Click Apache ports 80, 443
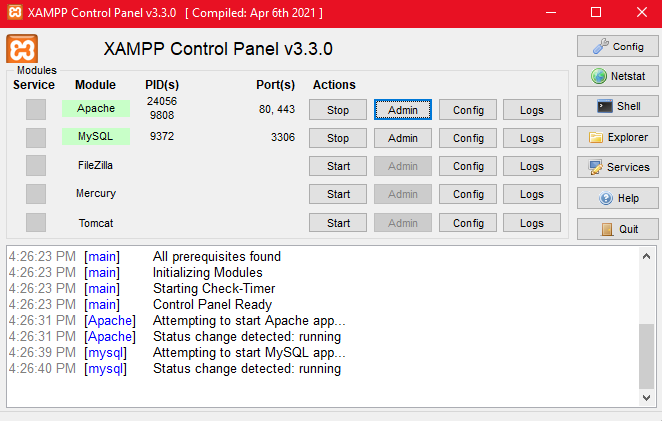The width and height of the screenshot is (662, 421). click(277, 109)
